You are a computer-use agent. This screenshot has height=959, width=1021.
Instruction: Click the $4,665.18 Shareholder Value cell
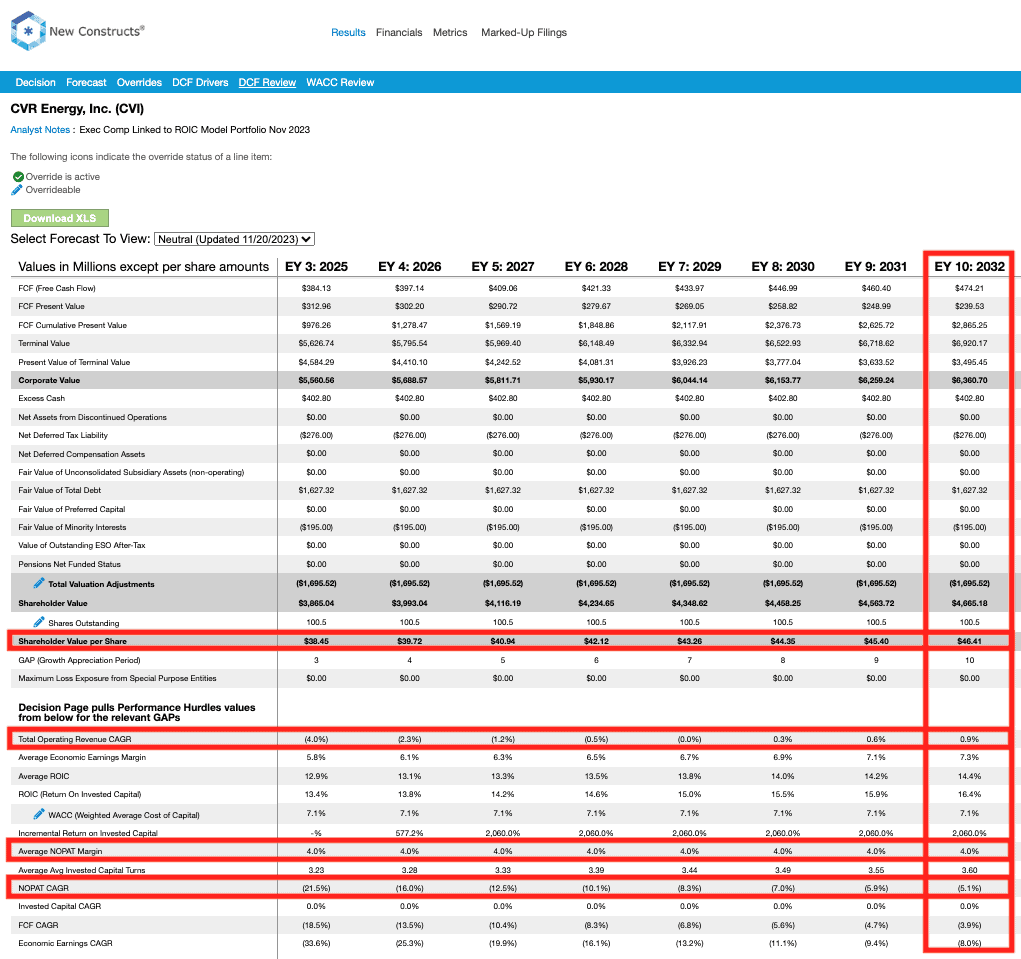pyautogui.click(x=970, y=604)
